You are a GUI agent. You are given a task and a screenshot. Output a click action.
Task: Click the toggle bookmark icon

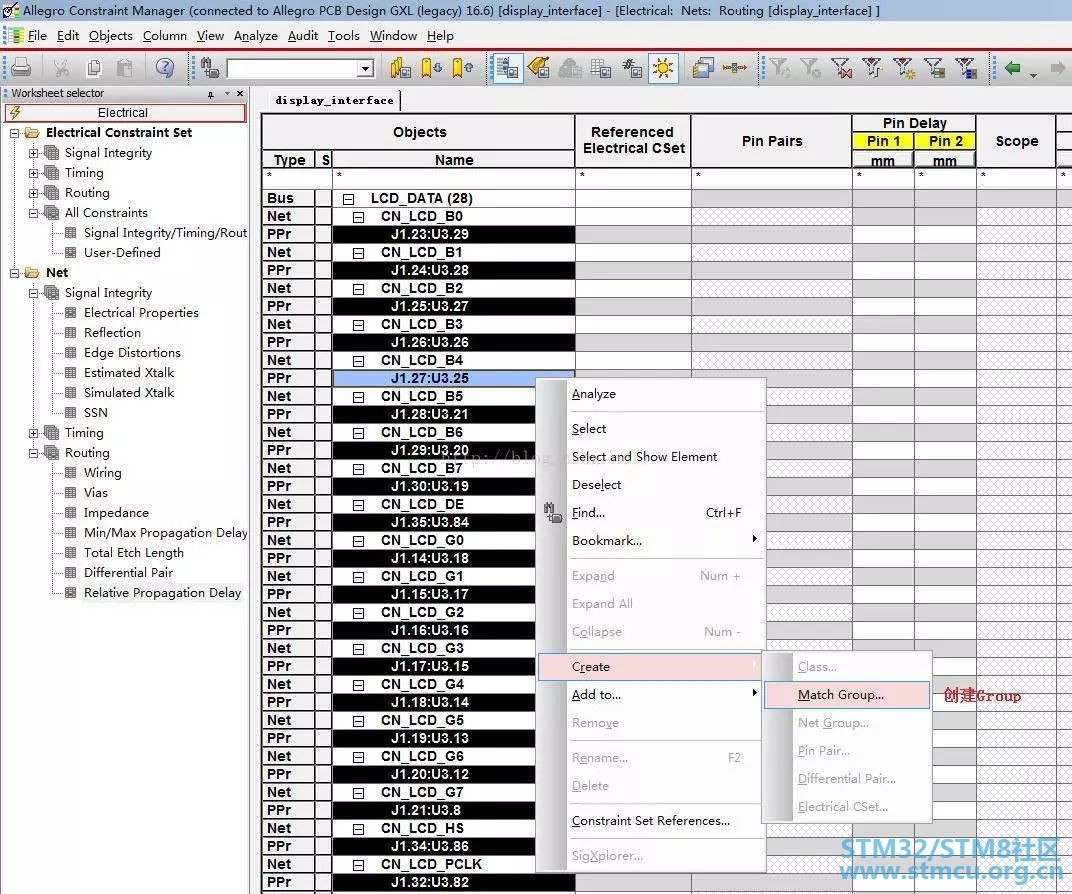(400, 68)
